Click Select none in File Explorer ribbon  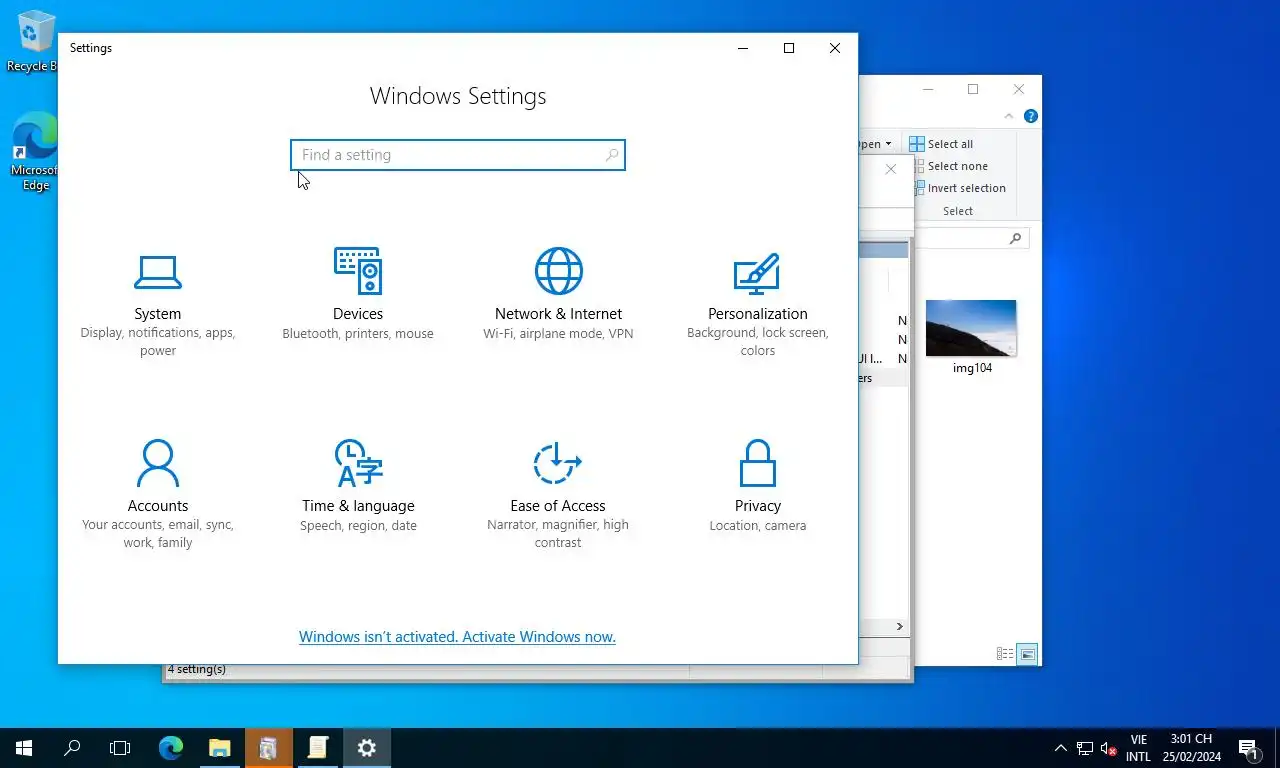point(948,166)
